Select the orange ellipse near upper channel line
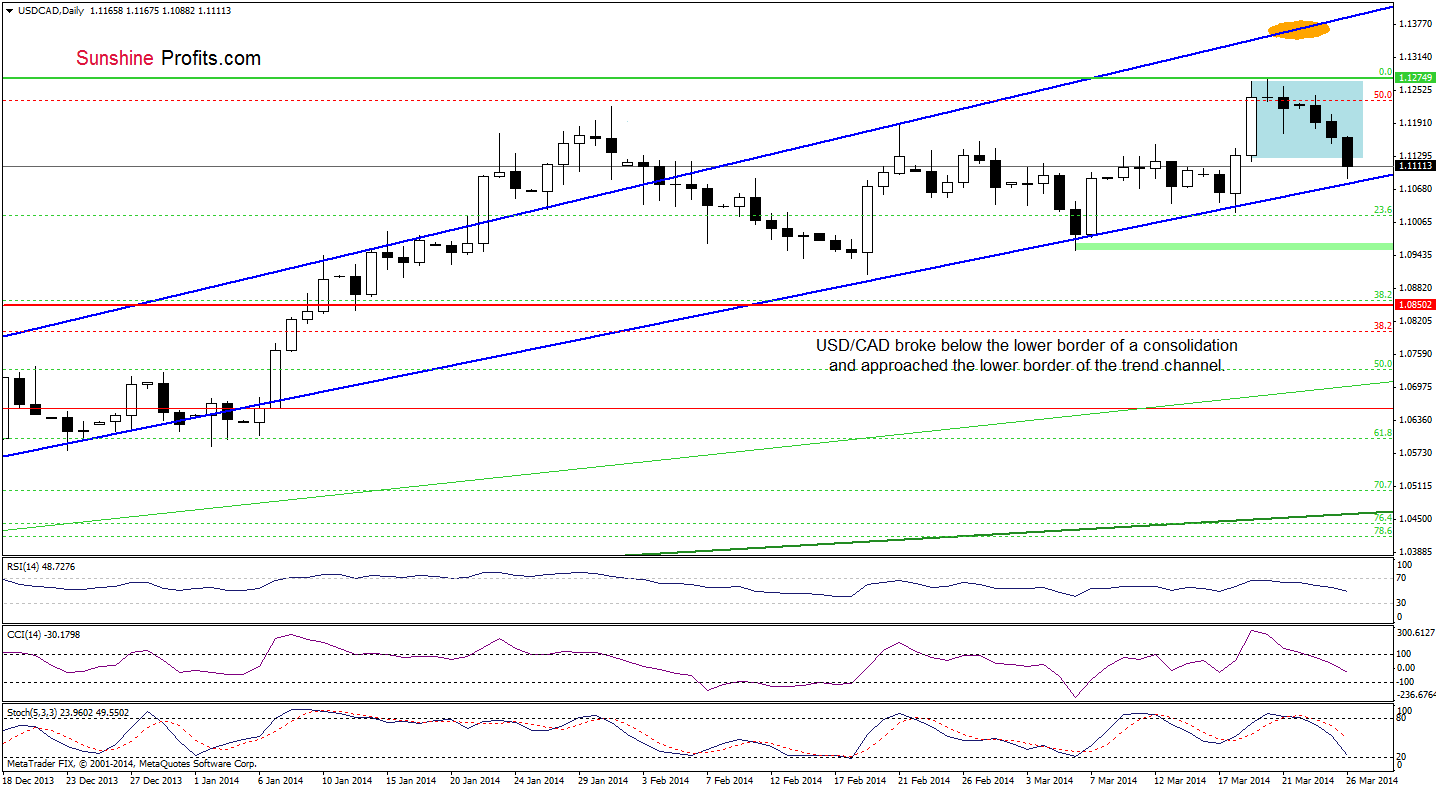 [x=1300, y=30]
